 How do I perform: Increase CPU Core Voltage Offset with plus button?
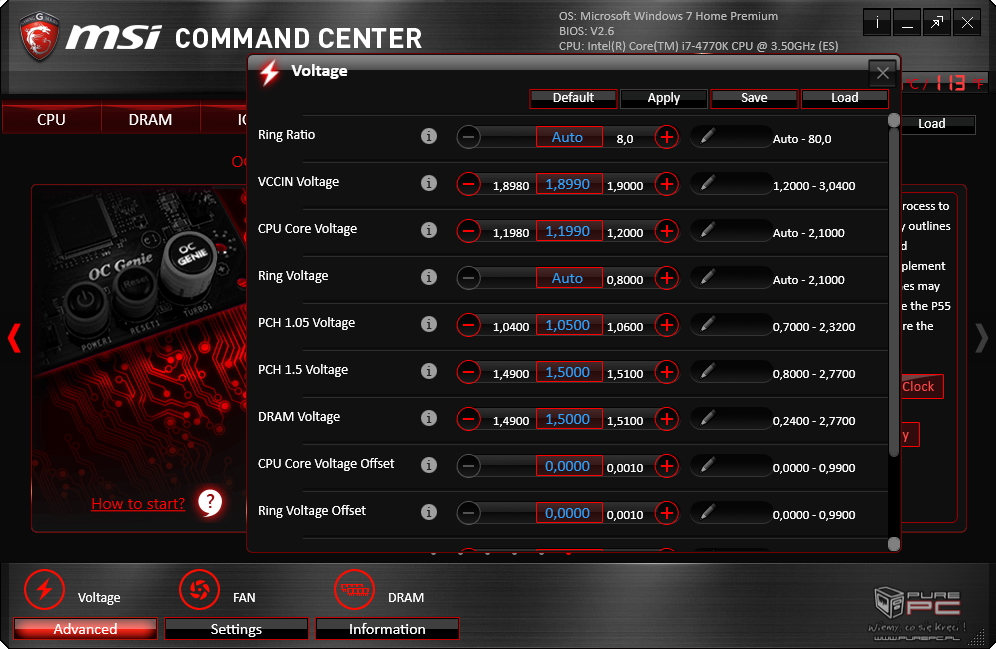tap(666, 466)
